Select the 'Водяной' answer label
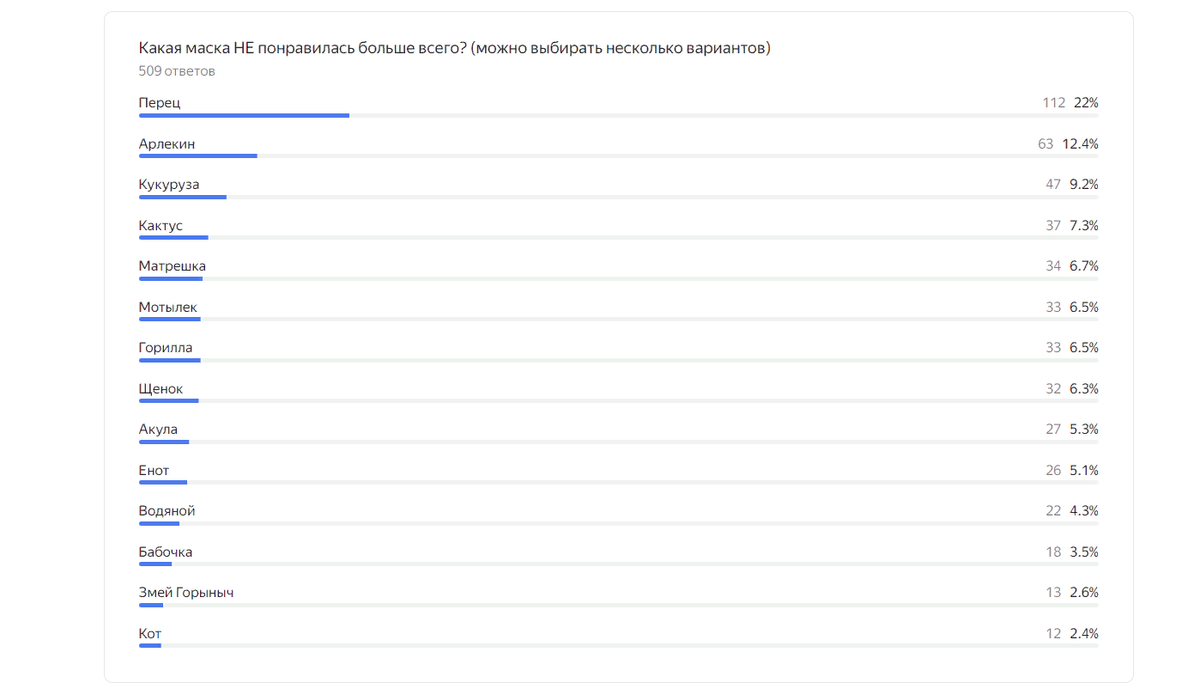This screenshot has height=695, width=1200. [x=167, y=511]
